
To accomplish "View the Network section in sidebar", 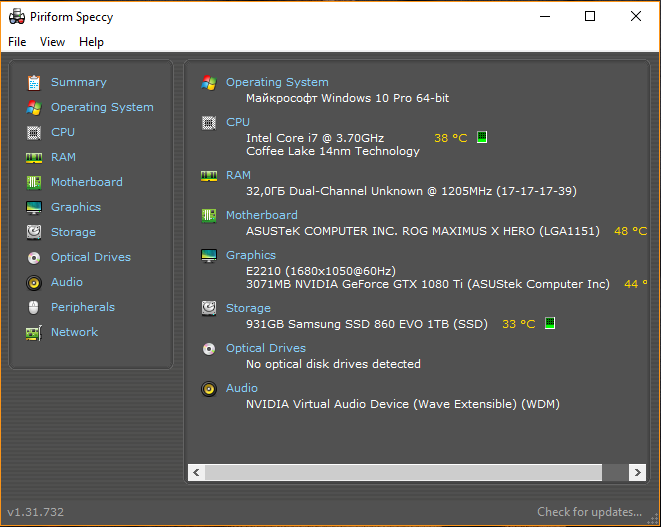I will (74, 332).
